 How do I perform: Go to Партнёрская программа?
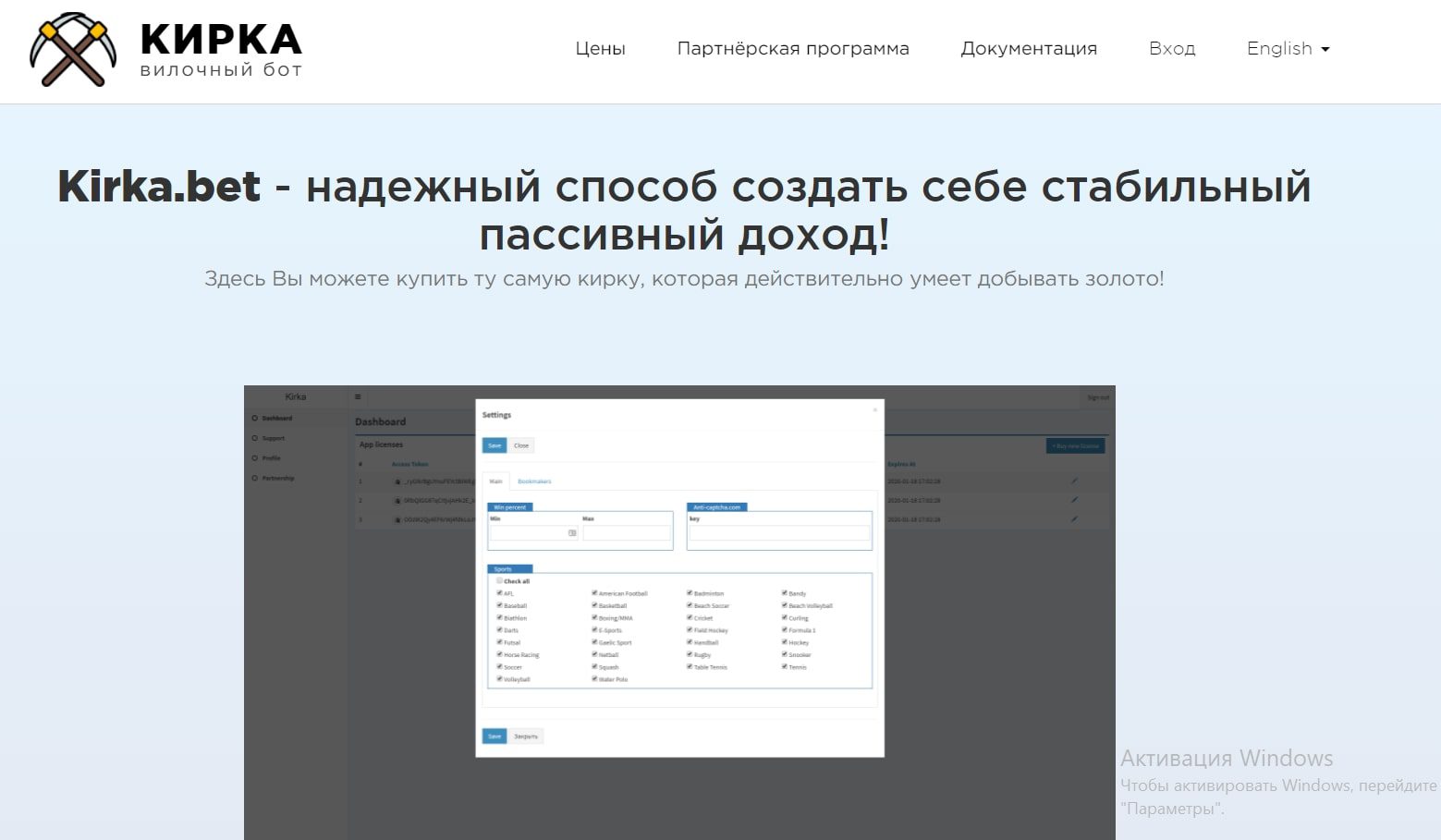click(793, 49)
